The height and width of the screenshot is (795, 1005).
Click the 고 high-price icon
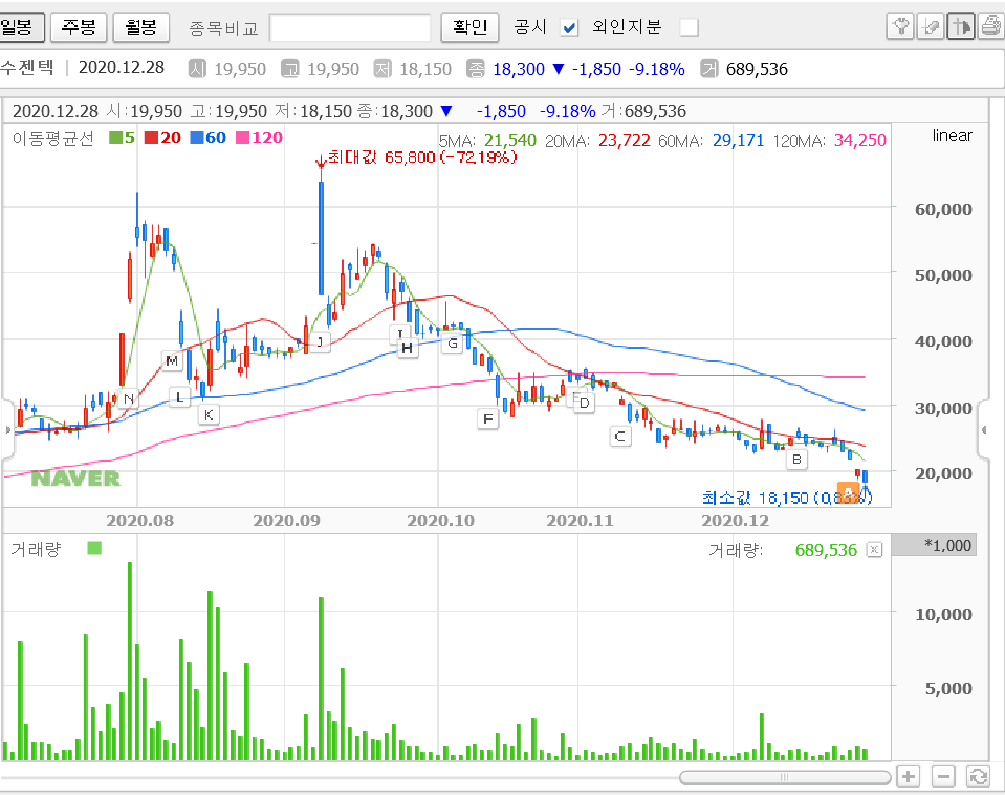click(290, 69)
